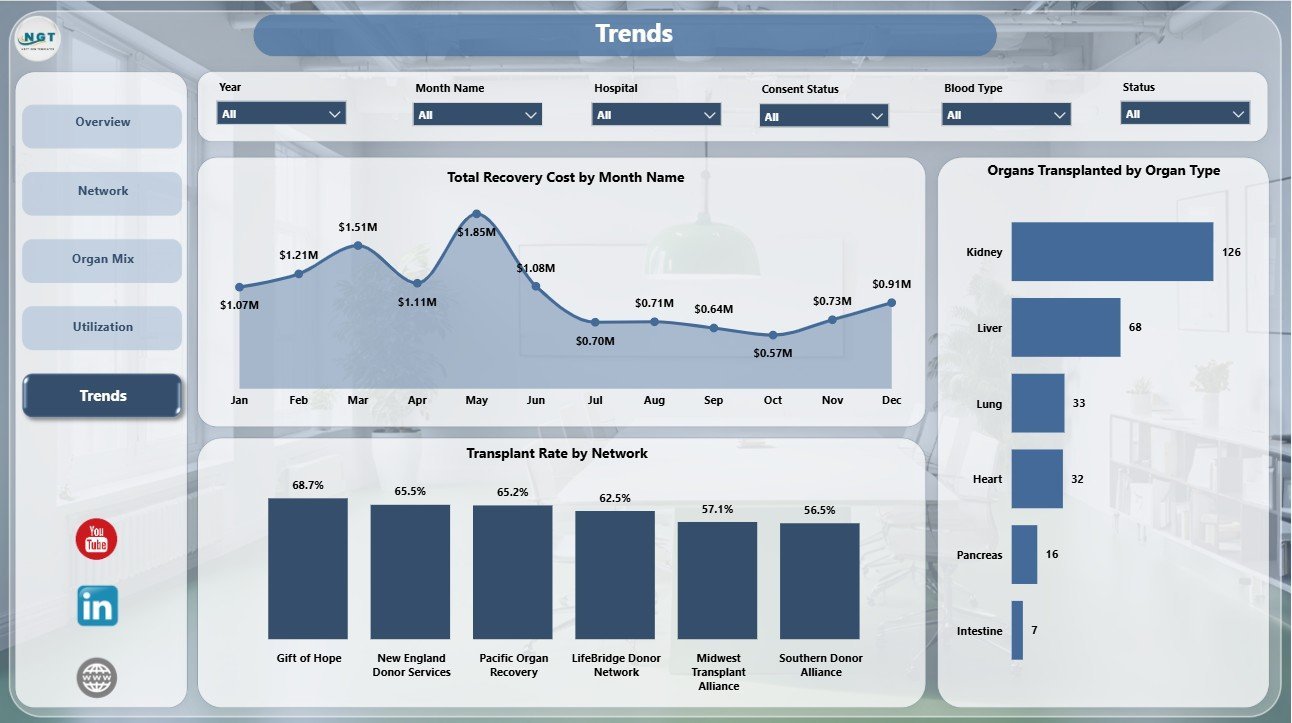
Task: Click 'Organs Transplanted by Organ Type' title
Action: coord(1104,170)
